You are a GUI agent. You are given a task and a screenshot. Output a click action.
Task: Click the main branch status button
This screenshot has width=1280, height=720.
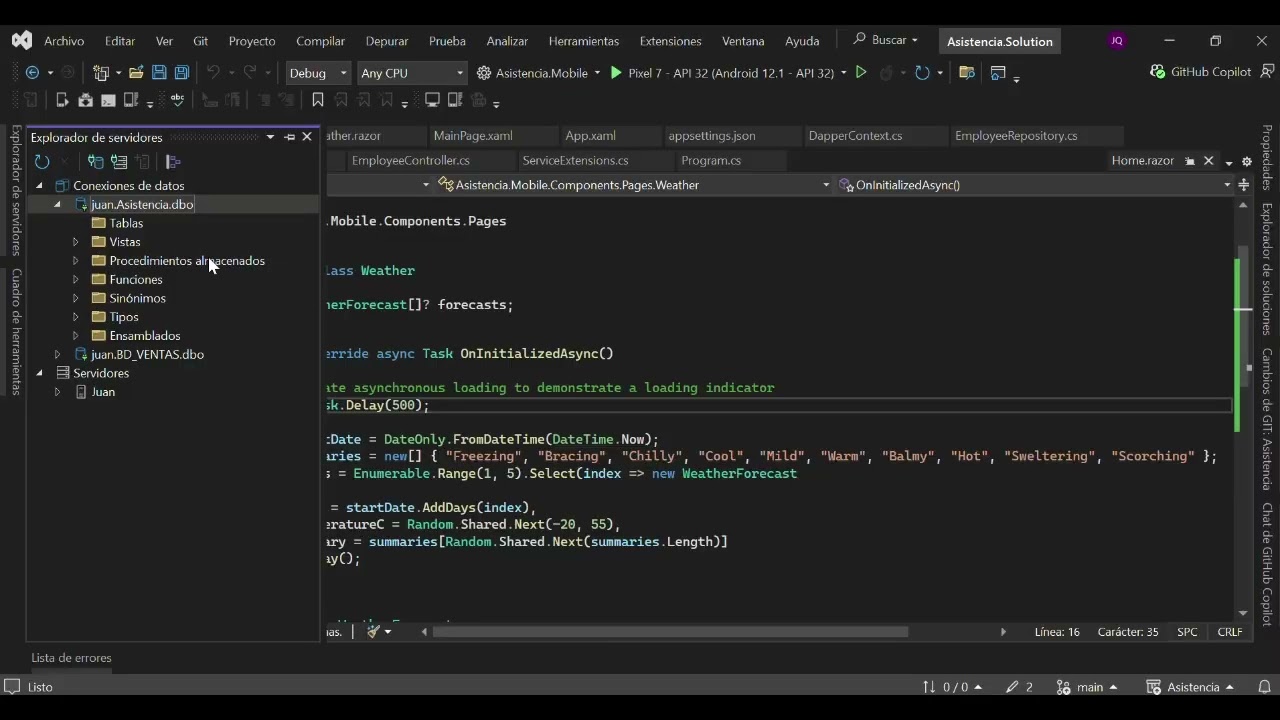pyautogui.click(x=1085, y=687)
